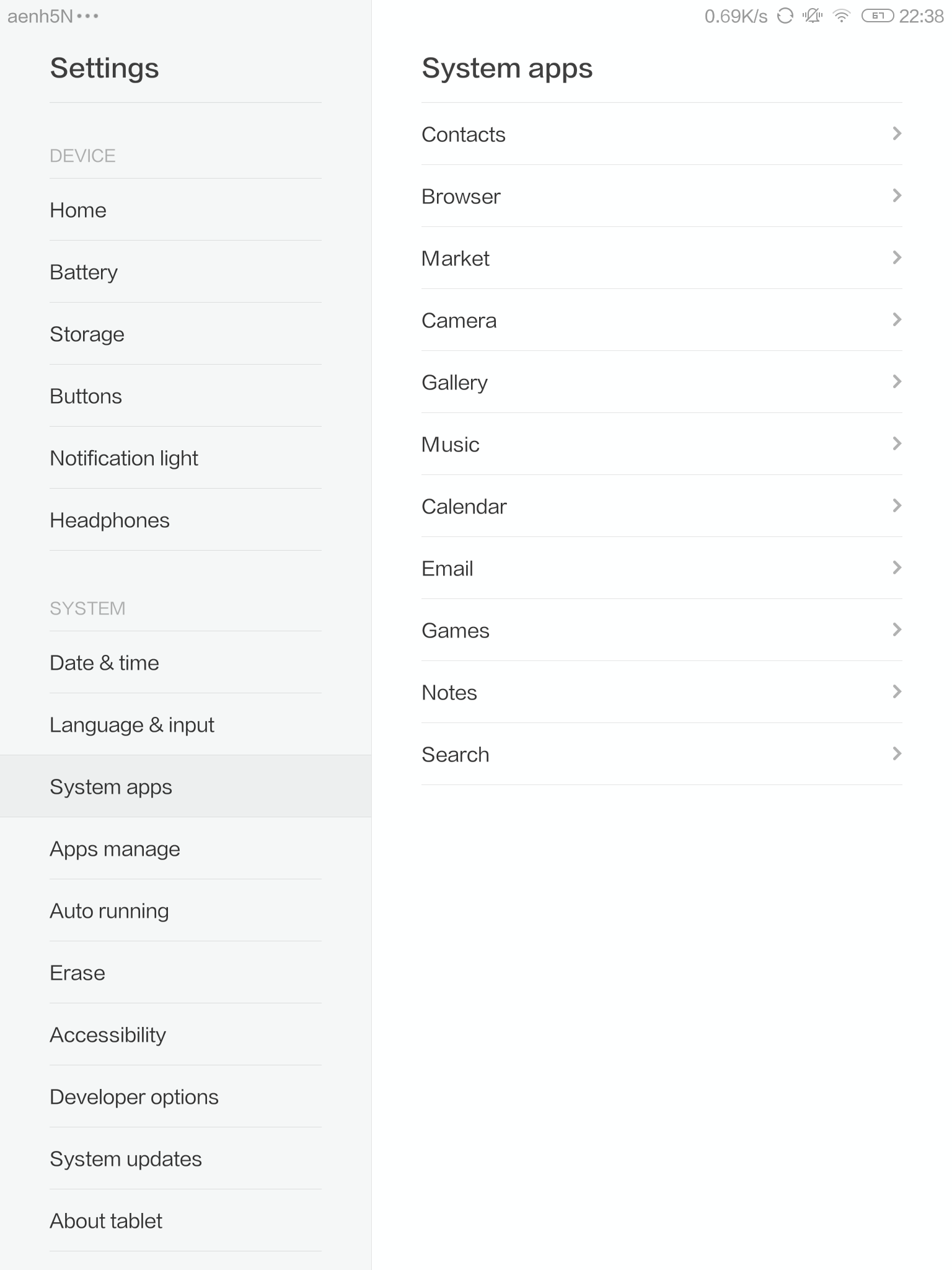Tap the chevron on the Search row
The image size is (952, 1270).
[896, 753]
